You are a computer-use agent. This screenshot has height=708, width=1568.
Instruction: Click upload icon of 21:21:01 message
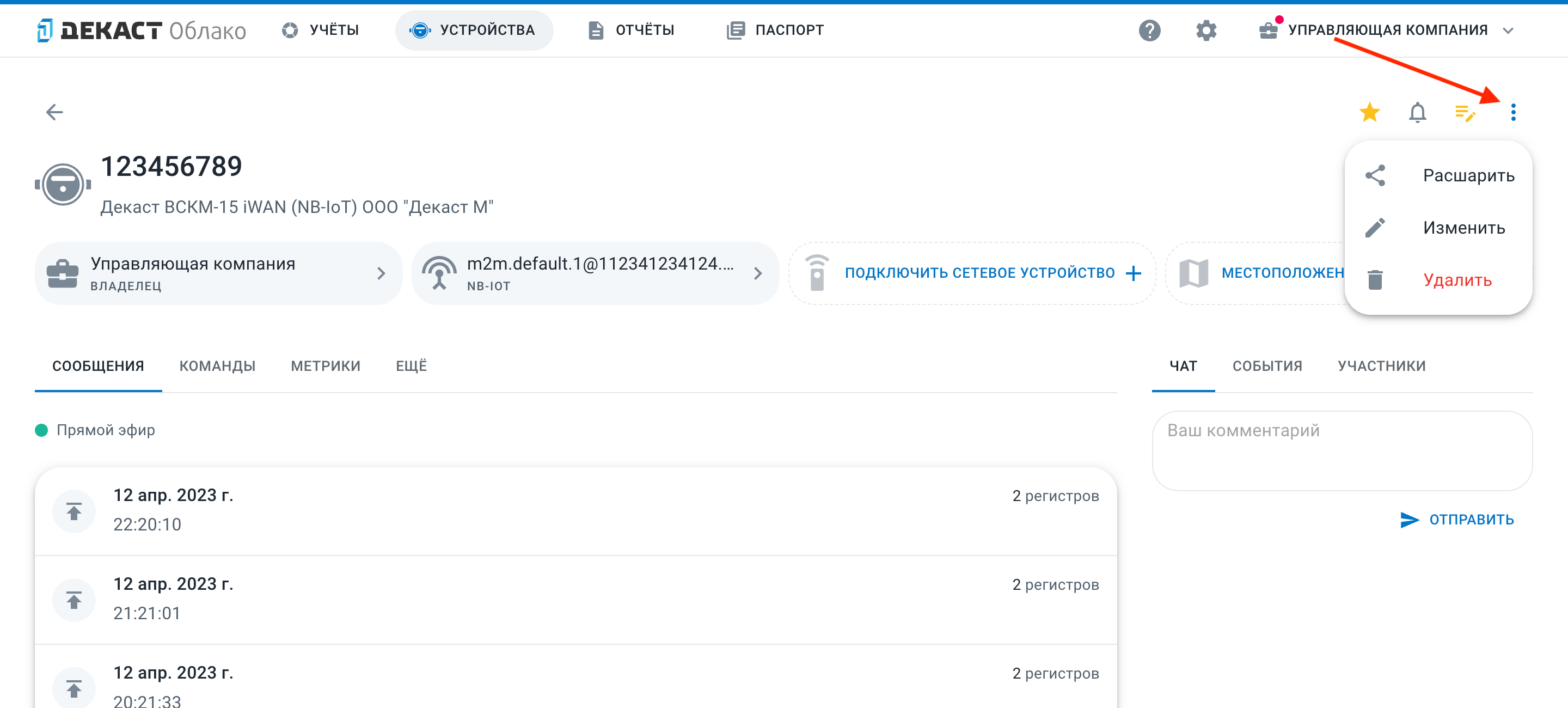[x=73, y=600]
